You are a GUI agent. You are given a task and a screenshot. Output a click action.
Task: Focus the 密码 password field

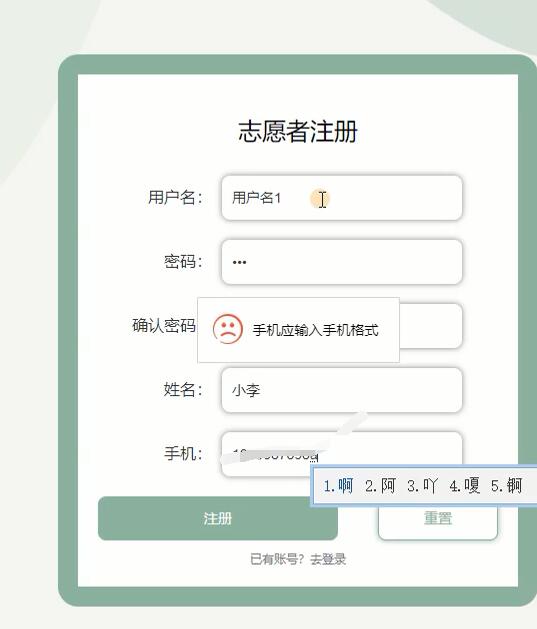342,262
